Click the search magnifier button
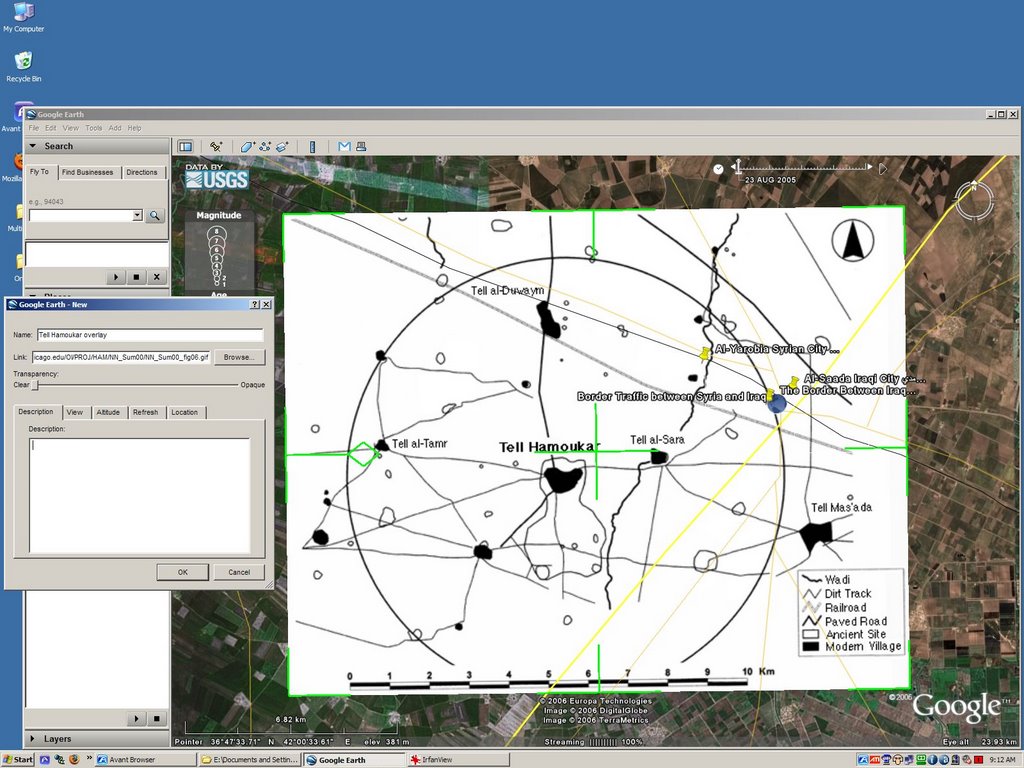1024x768 pixels. point(155,216)
